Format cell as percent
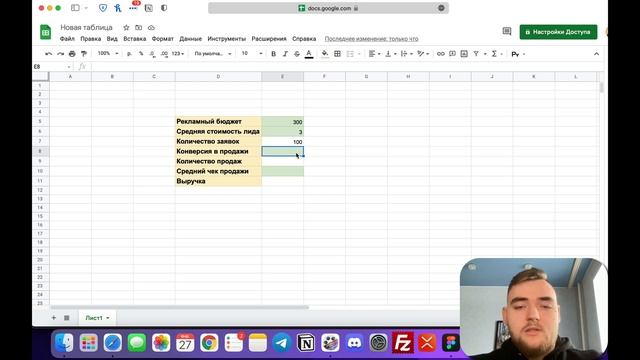Screen dimensions: 640x360 click(141, 53)
